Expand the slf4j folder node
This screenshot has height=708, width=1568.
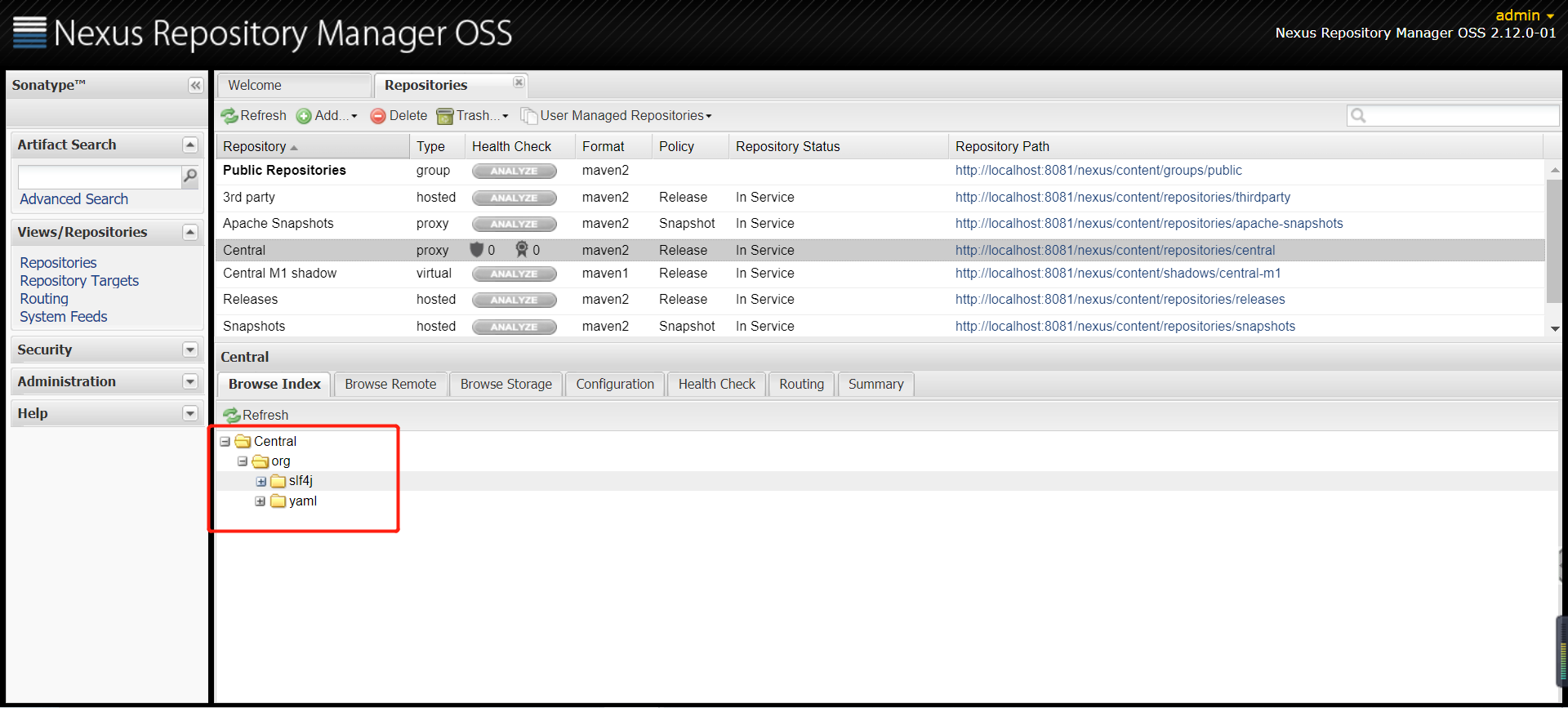coord(261,482)
